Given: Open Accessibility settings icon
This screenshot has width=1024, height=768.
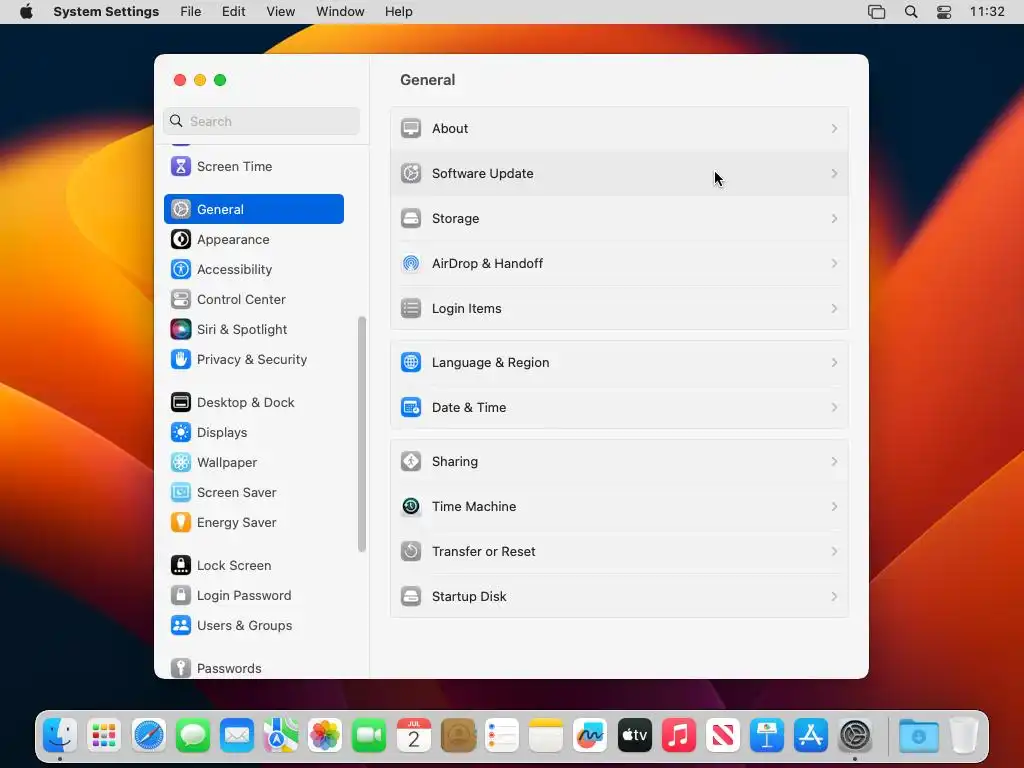Looking at the screenshot, I should click(x=181, y=270).
